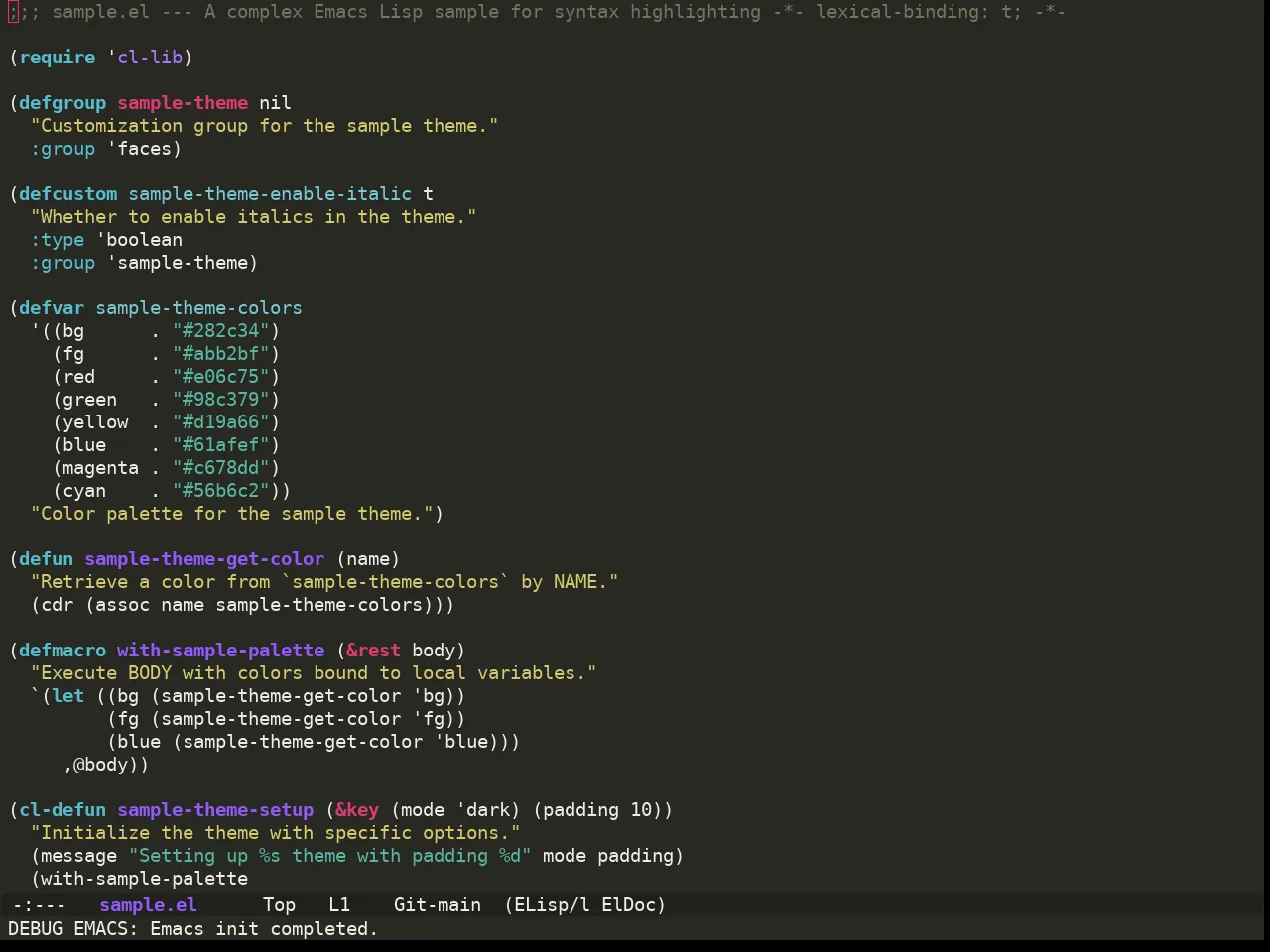The height and width of the screenshot is (952, 1270).
Task: Click the L1 line number indicator
Action: pyautogui.click(x=339, y=905)
